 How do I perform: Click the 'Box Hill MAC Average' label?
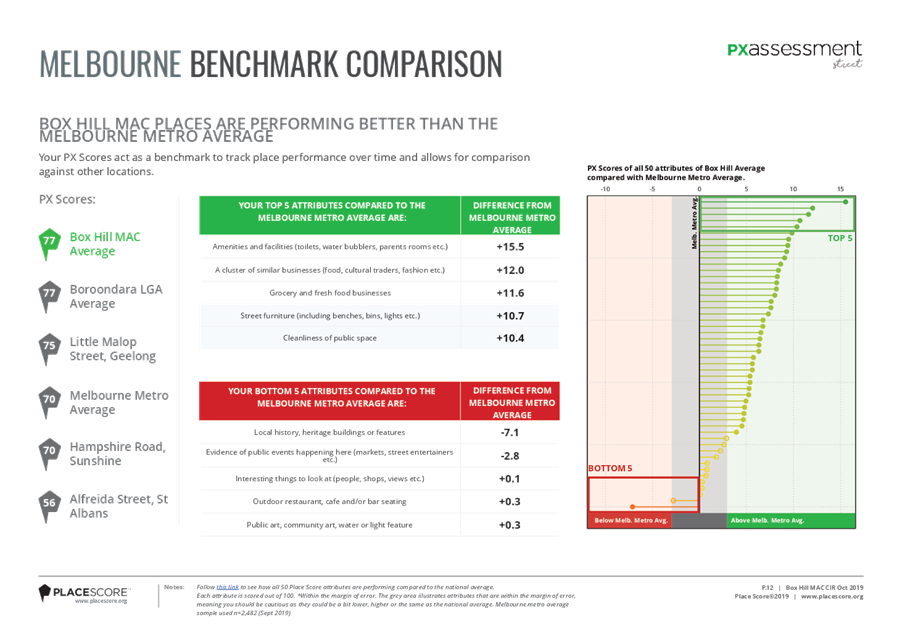point(105,244)
